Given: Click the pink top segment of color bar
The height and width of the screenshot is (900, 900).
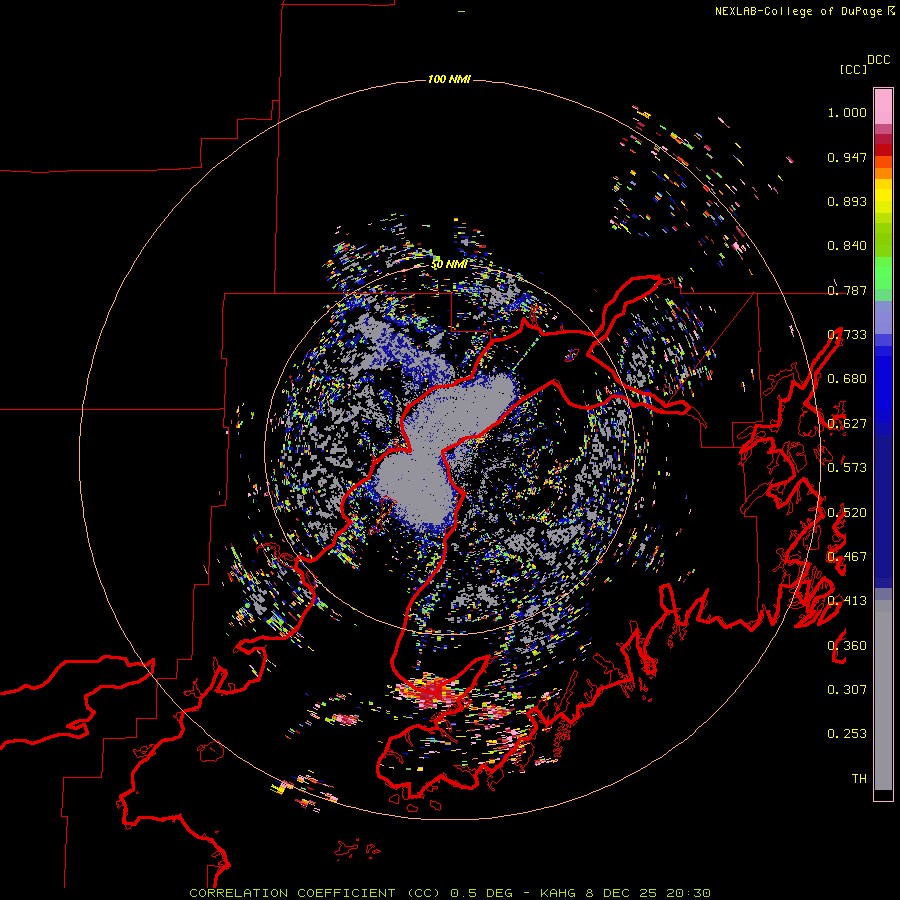Looking at the screenshot, I should point(883,106).
